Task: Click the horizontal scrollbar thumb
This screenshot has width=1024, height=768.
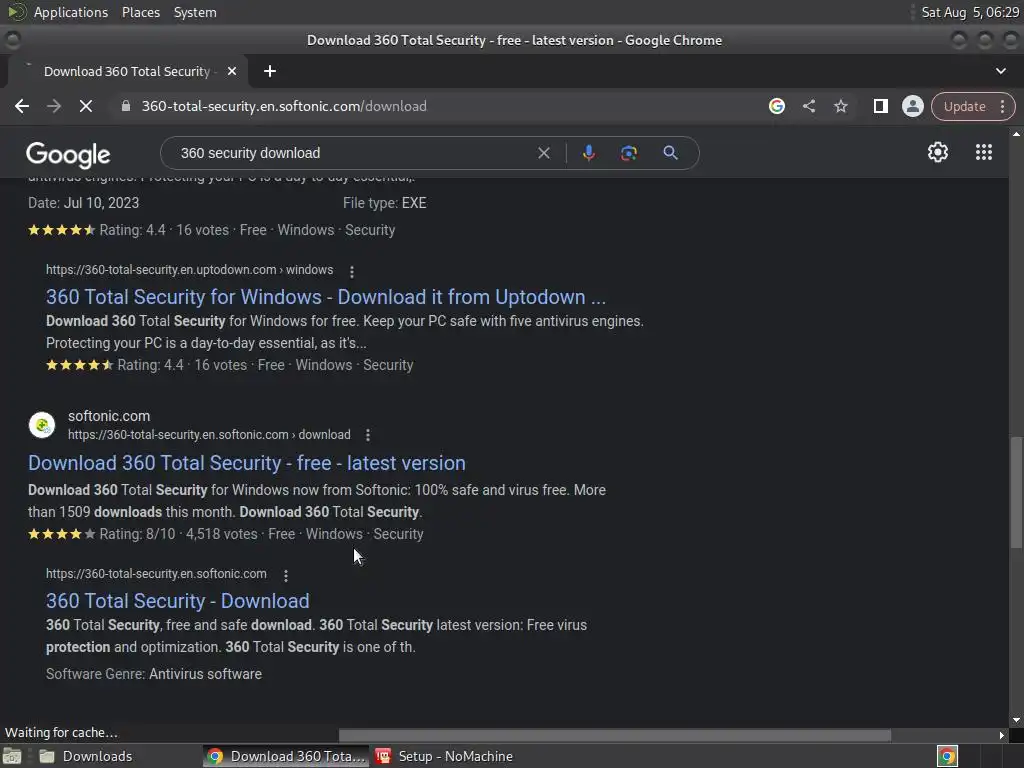Action: (x=615, y=735)
